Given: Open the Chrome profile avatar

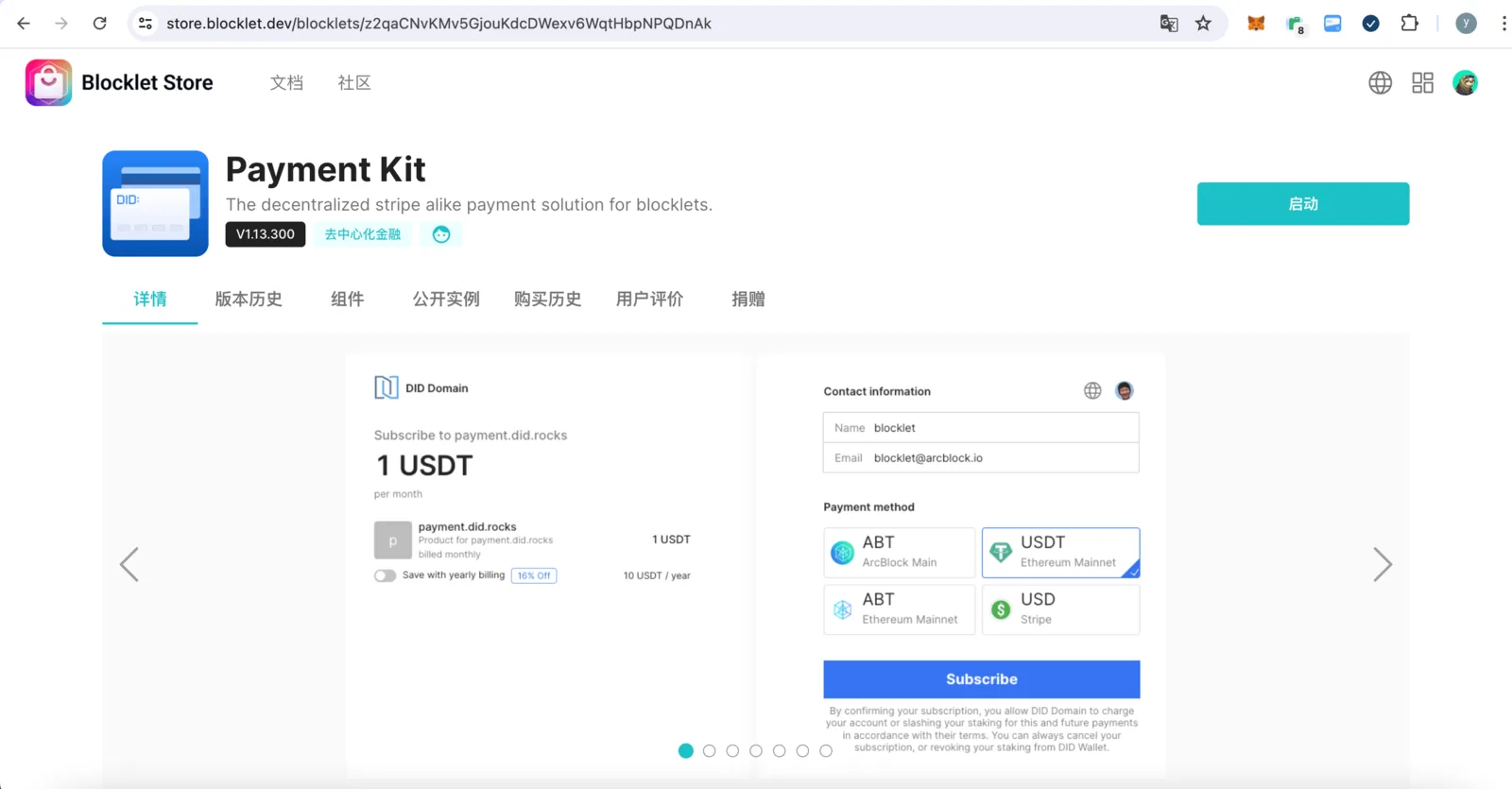Looking at the screenshot, I should [1466, 24].
